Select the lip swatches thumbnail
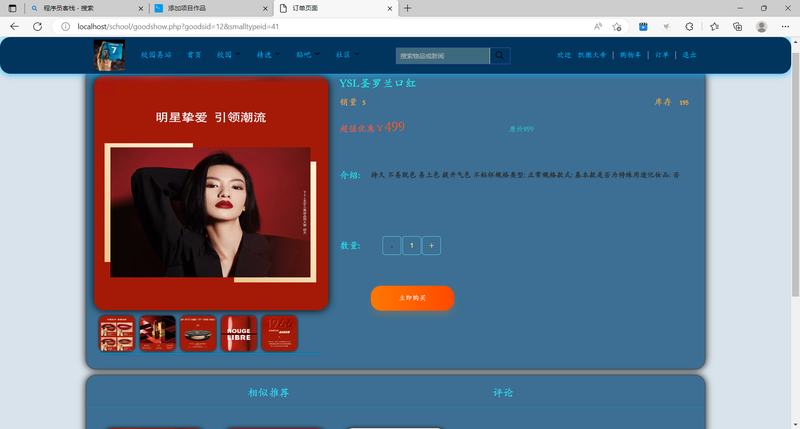The height and width of the screenshot is (429, 800). pos(117,333)
